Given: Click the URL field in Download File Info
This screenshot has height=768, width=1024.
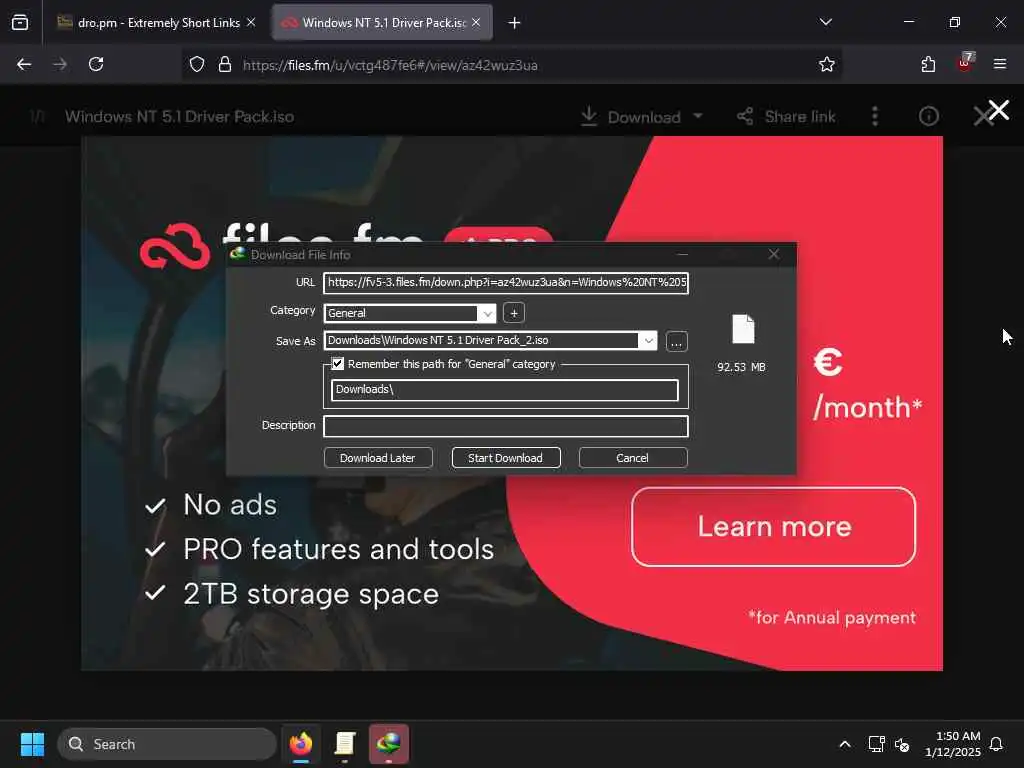Looking at the screenshot, I should click(506, 283).
